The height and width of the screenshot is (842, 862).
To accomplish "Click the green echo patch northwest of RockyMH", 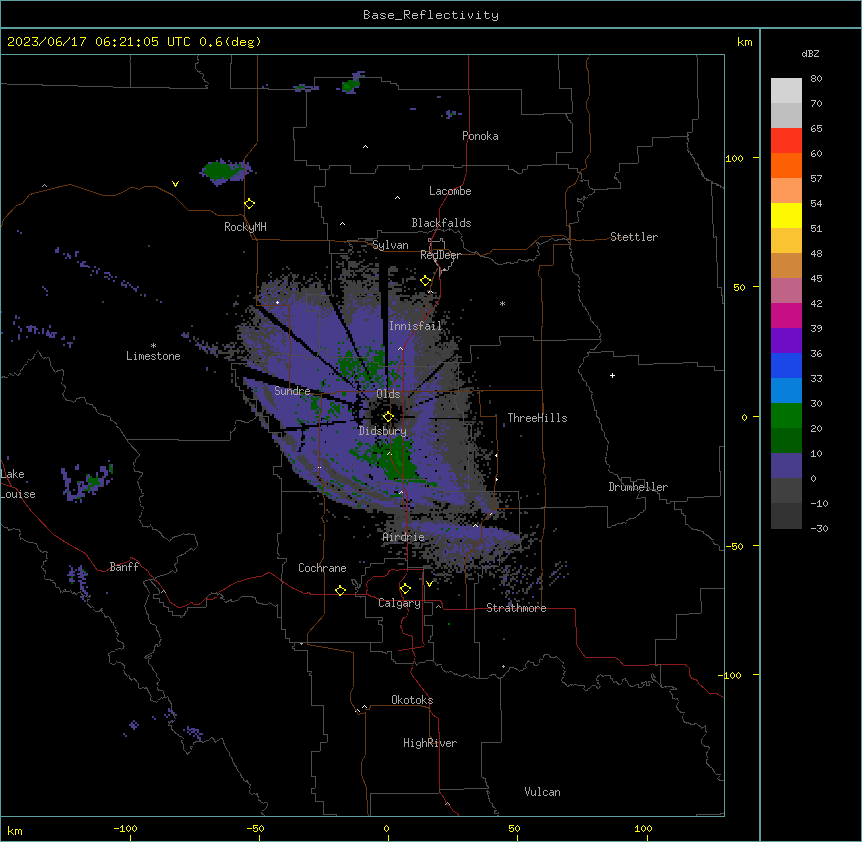I will tap(224, 171).
